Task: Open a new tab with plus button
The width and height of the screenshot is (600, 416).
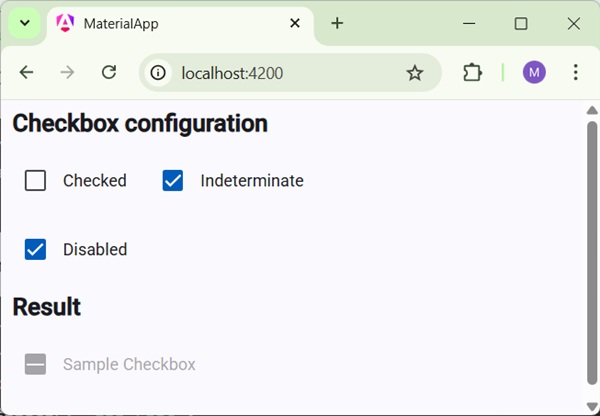Action: pyautogui.click(x=337, y=23)
